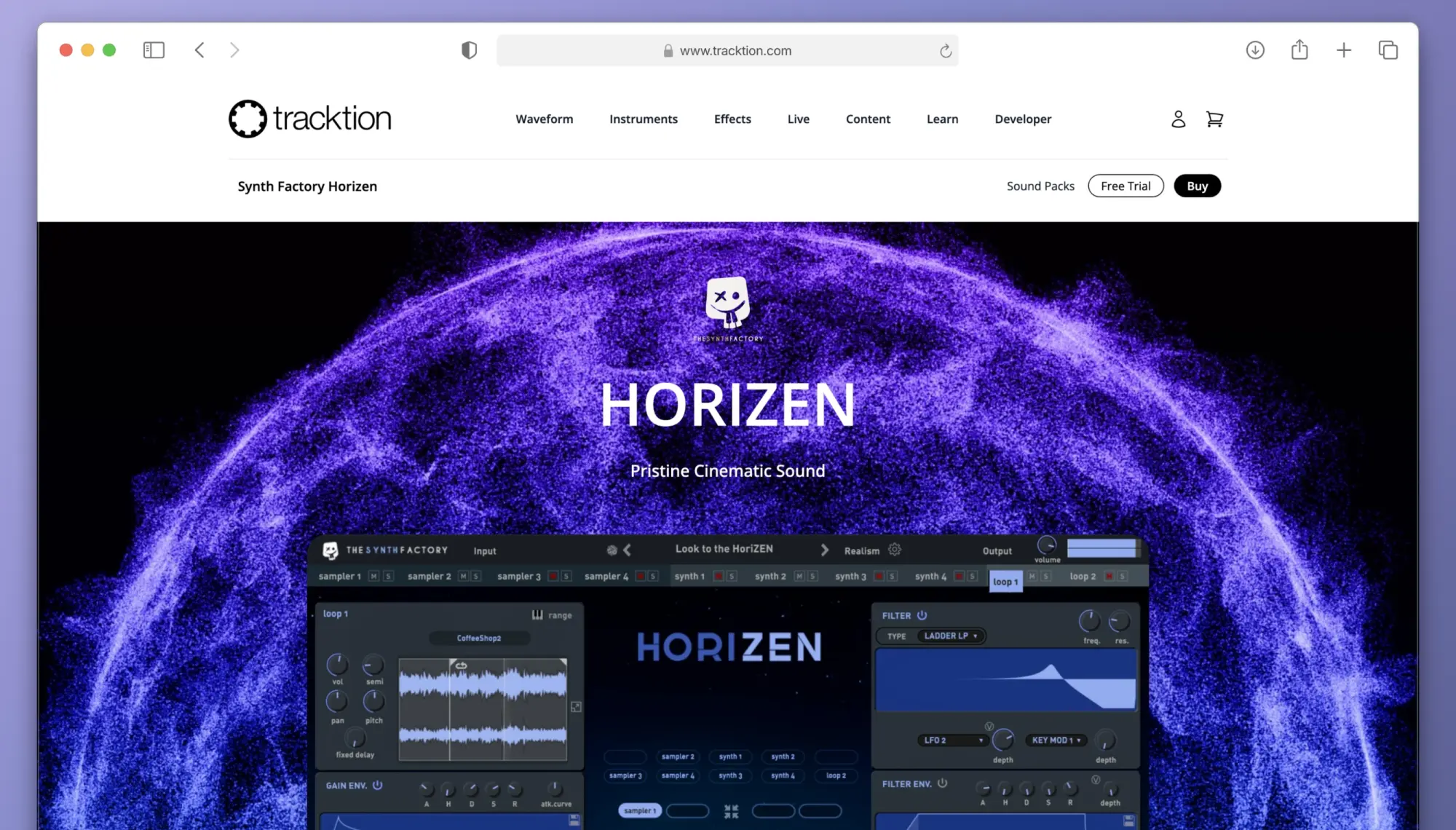Click the Buy button
This screenshot has width=1456, height=830.
(x=1197, y=186)
